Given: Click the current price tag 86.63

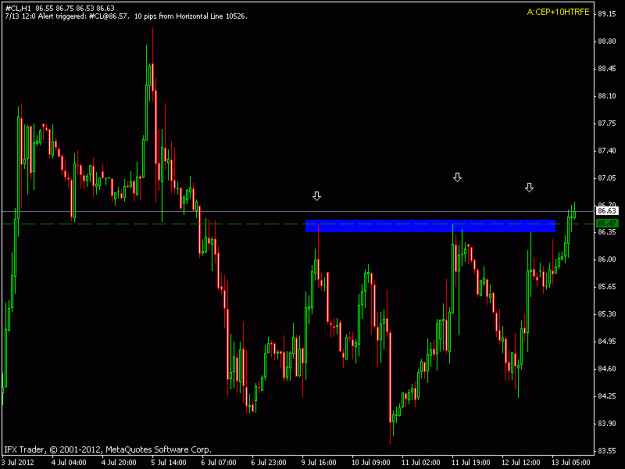Looking at the screenshot, I should (607, 211).
